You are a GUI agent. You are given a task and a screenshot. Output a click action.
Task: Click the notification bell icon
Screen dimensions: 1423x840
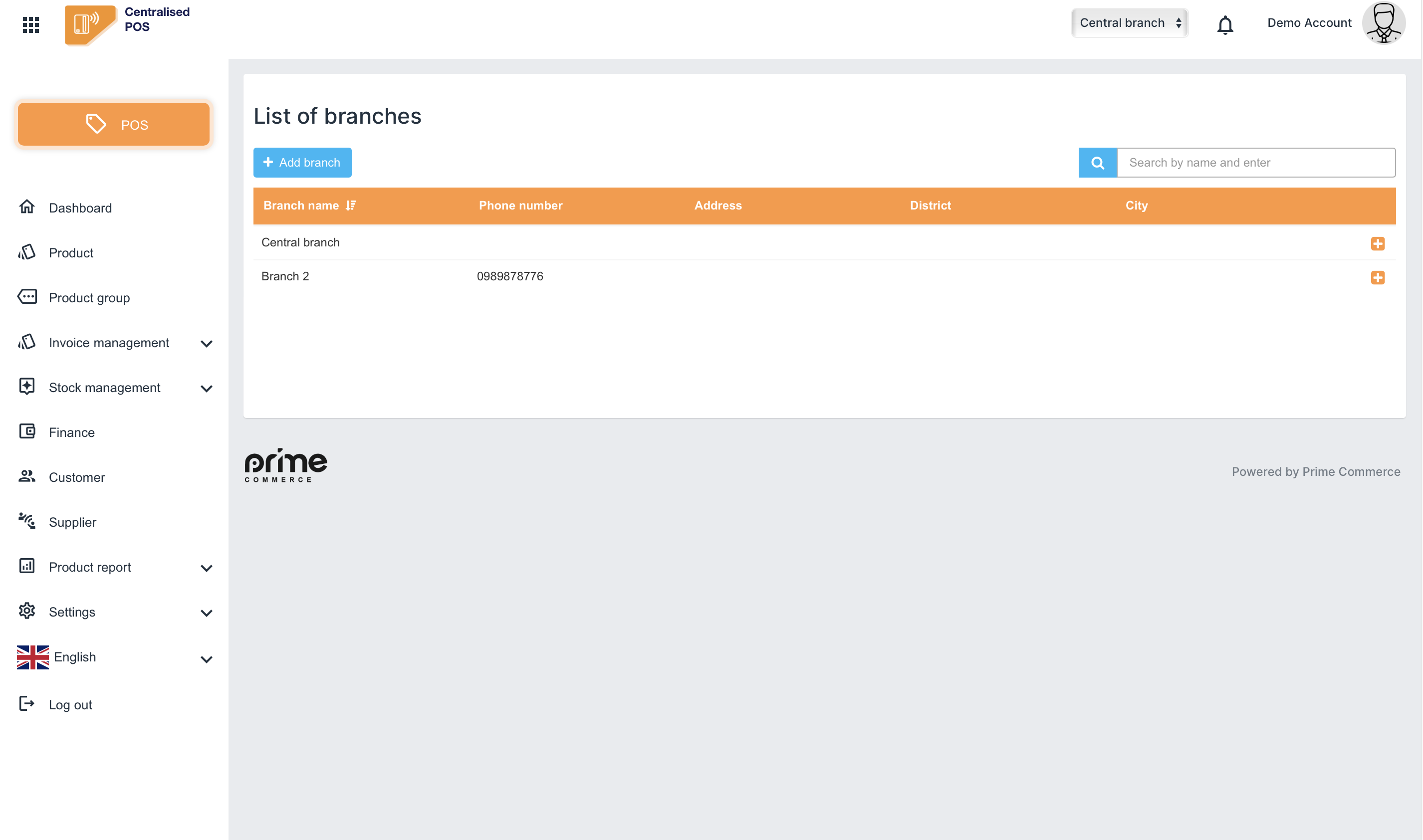pos(1225,25)
